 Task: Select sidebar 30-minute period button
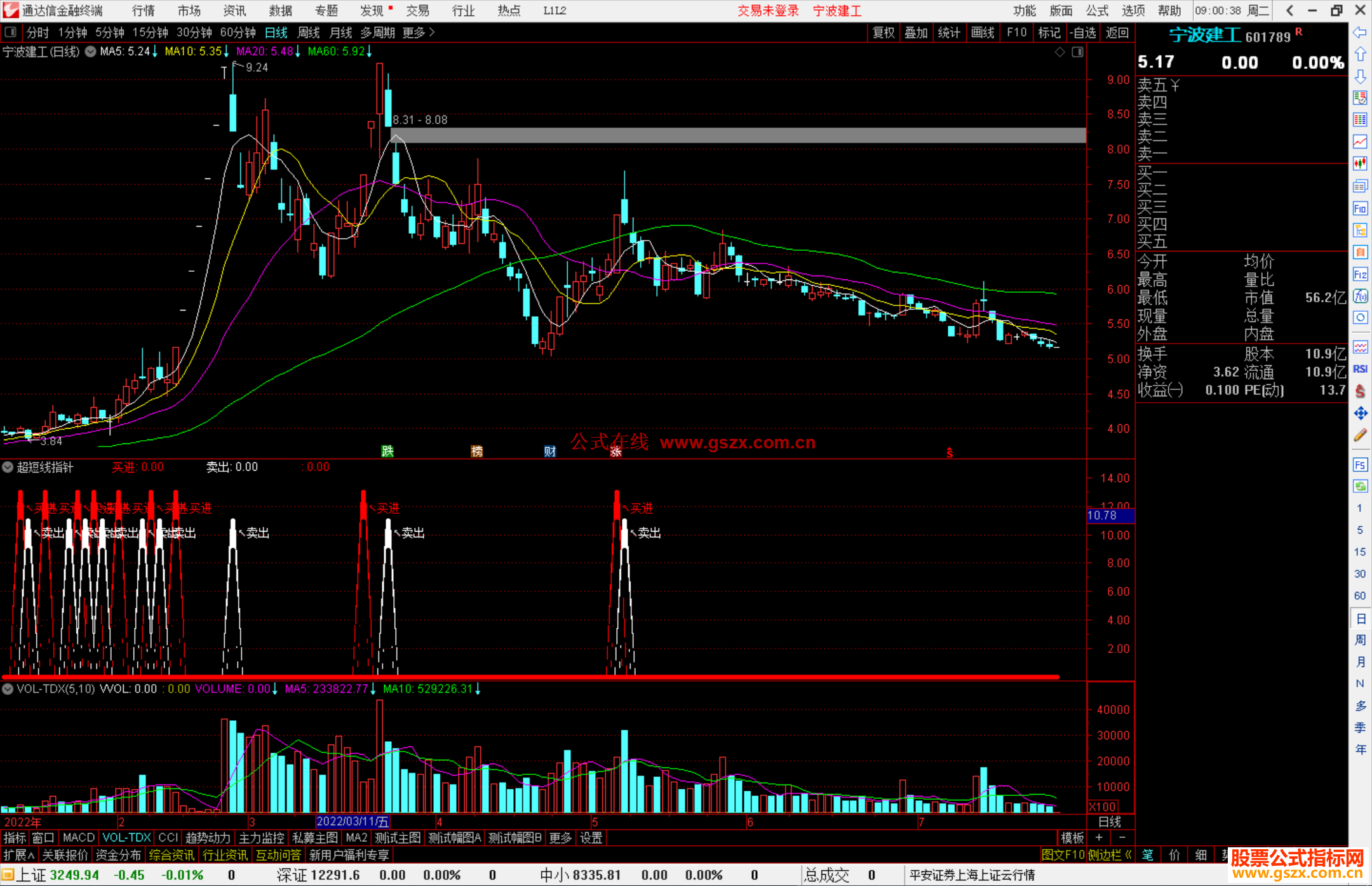(1360, 574)
